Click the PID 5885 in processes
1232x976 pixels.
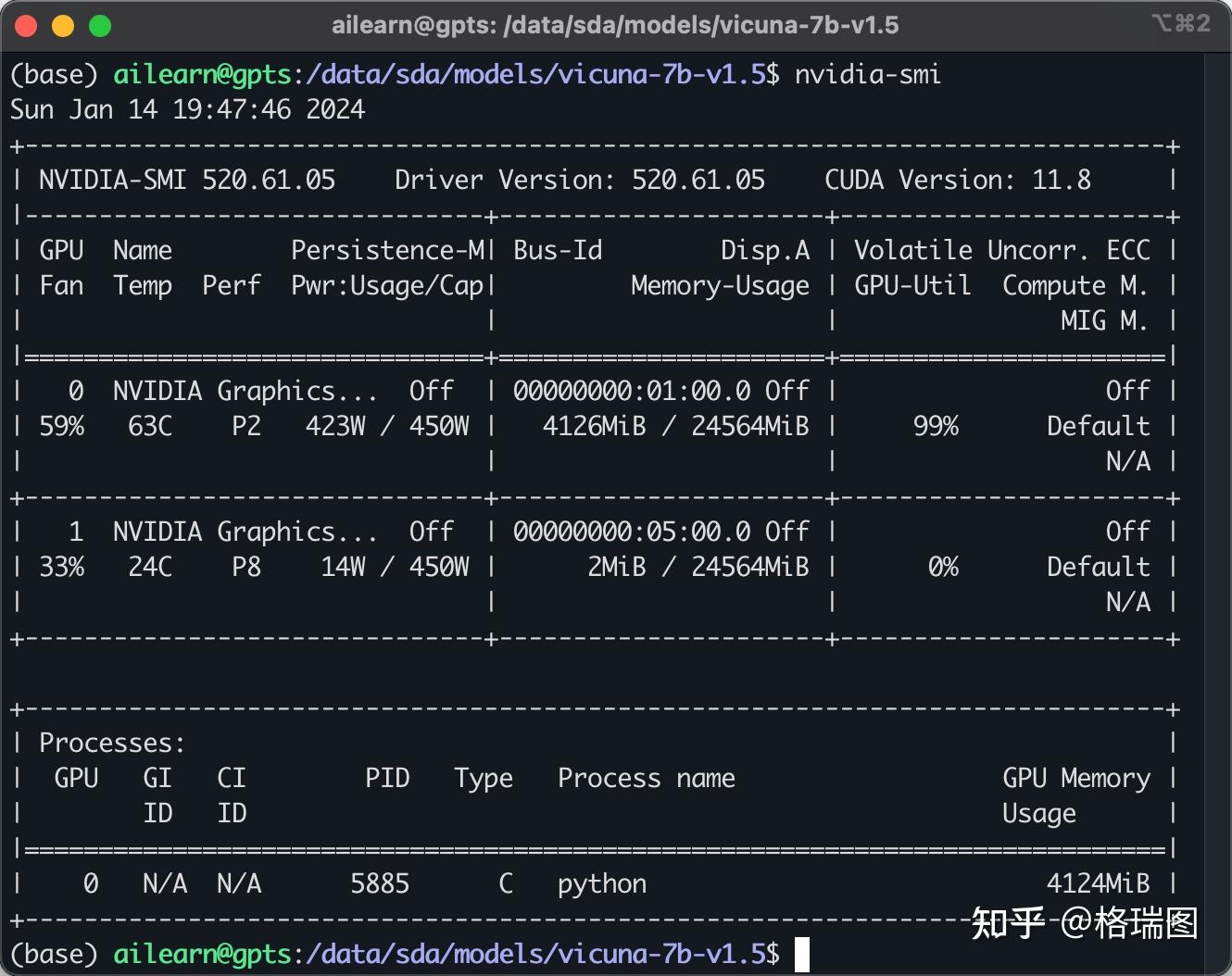[380, 883]
